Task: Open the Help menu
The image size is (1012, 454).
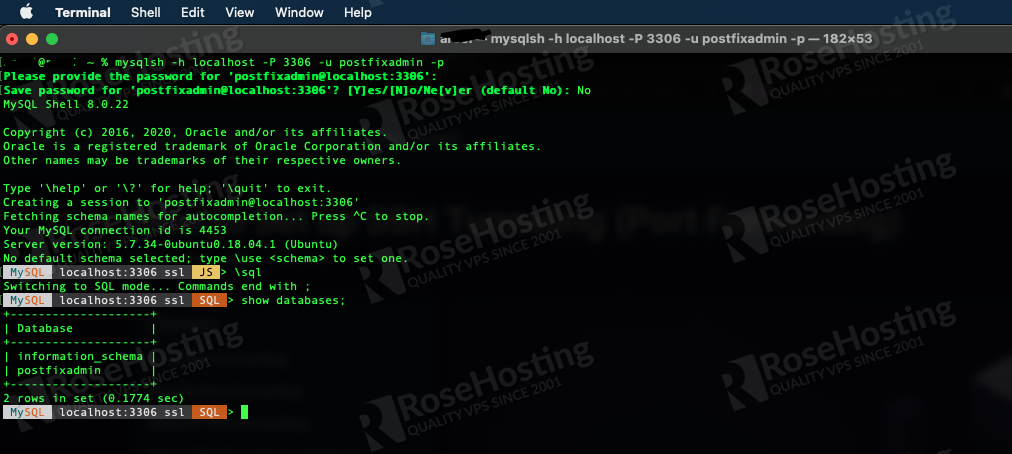Action: coord(358,12)
